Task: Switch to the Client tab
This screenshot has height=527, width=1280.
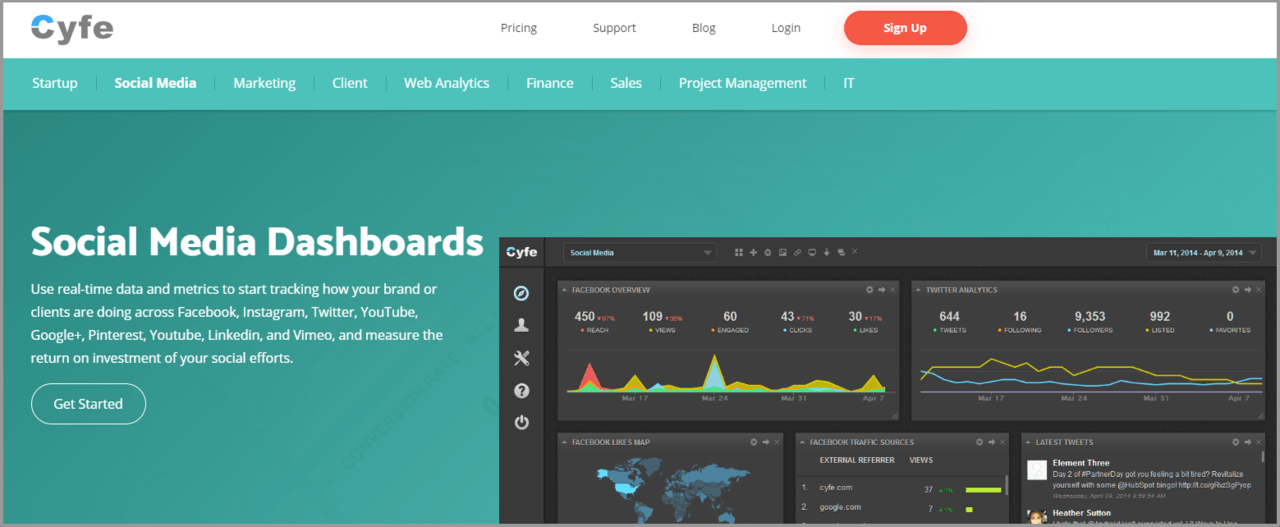Action: pos(350,83)
